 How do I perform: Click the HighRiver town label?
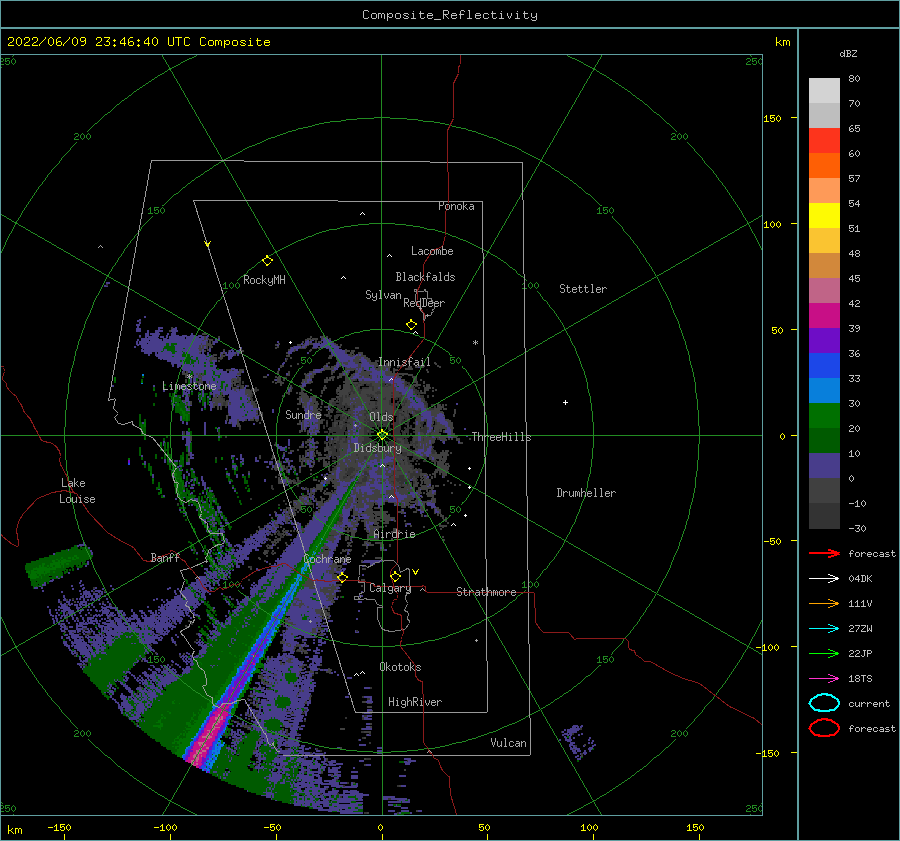415,702
